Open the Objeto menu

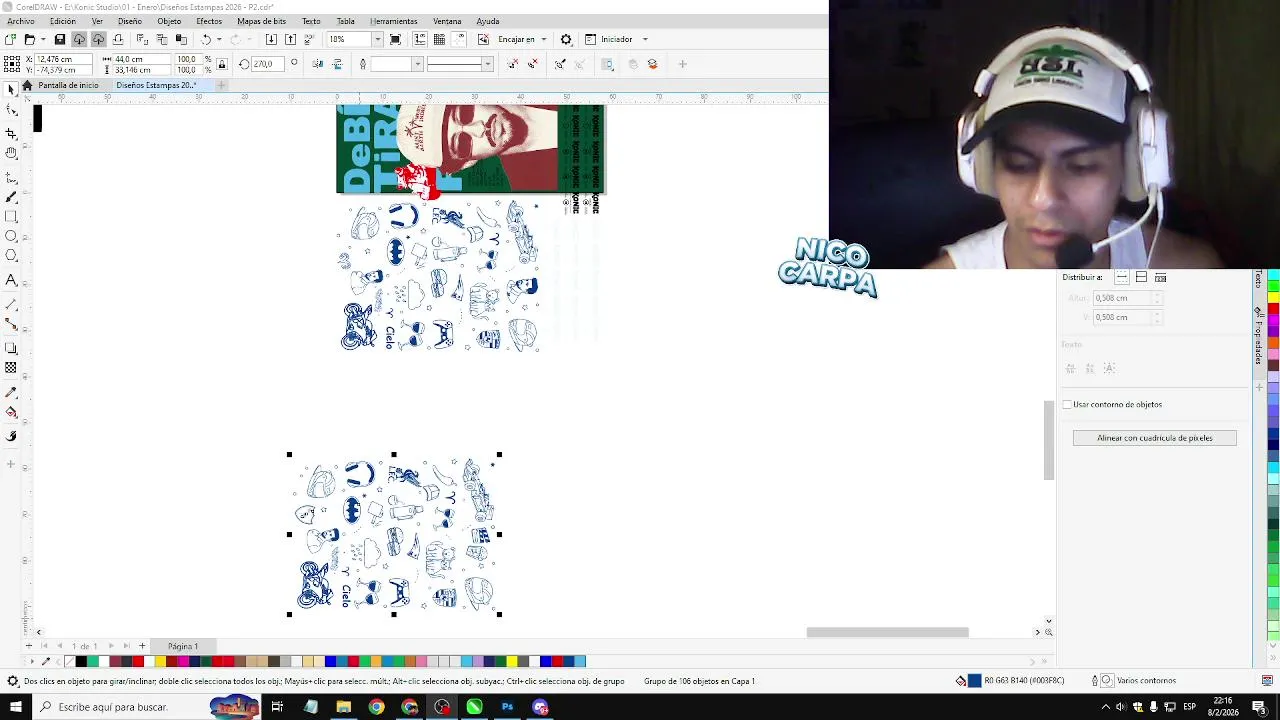point(169,21)
